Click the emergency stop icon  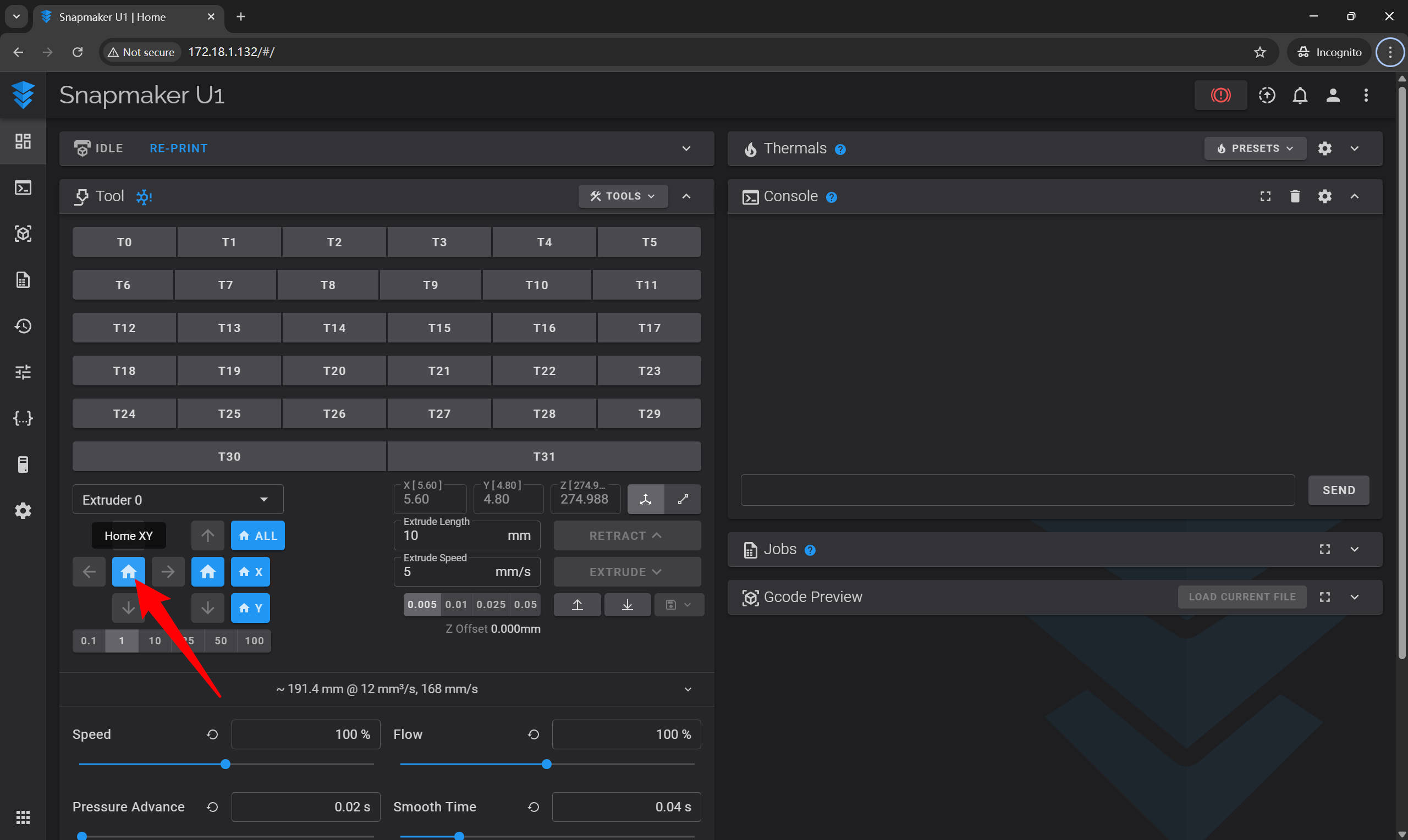[1220, 95]
